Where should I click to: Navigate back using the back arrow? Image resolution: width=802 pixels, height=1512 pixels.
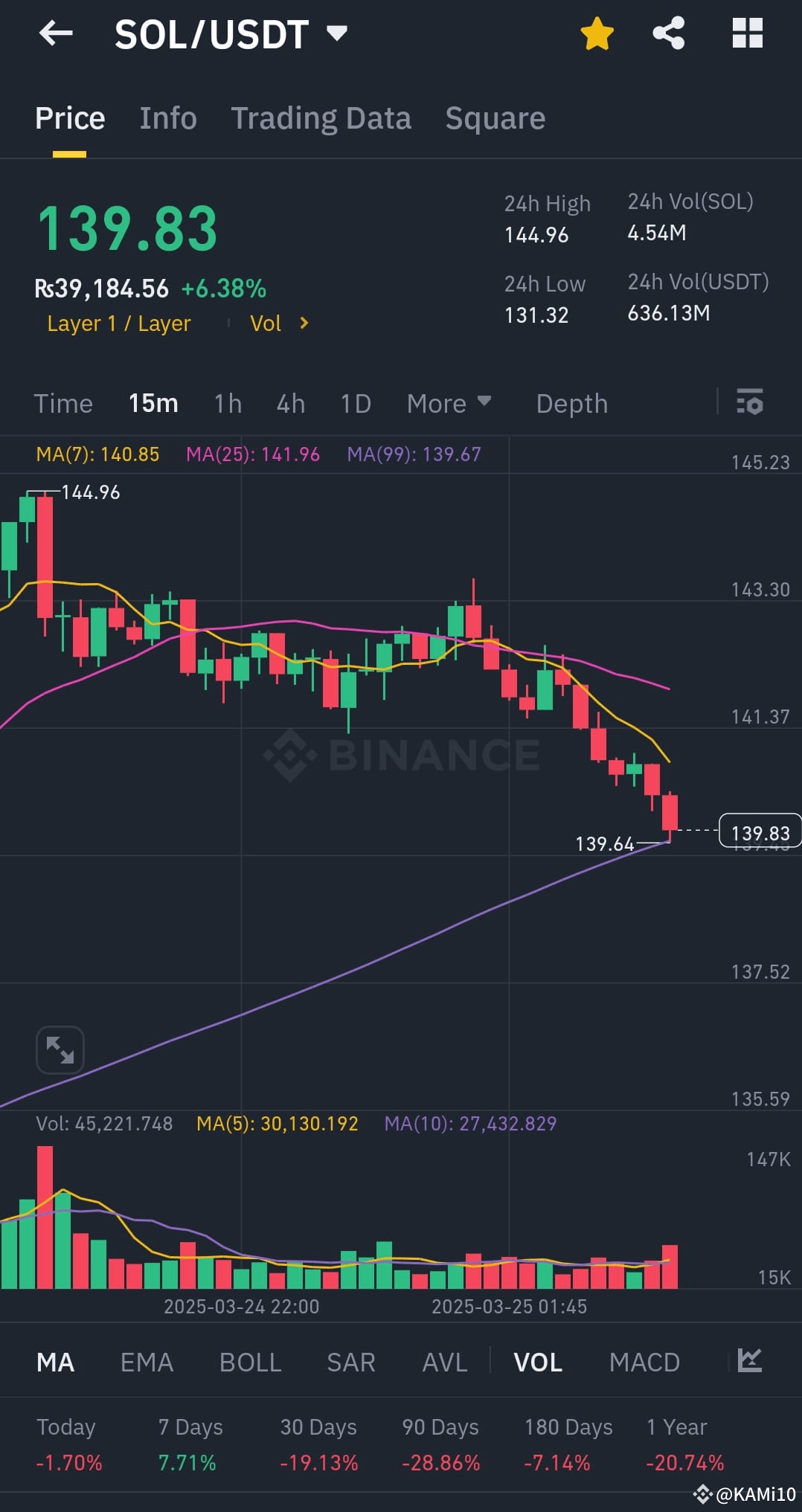(56, 33)
